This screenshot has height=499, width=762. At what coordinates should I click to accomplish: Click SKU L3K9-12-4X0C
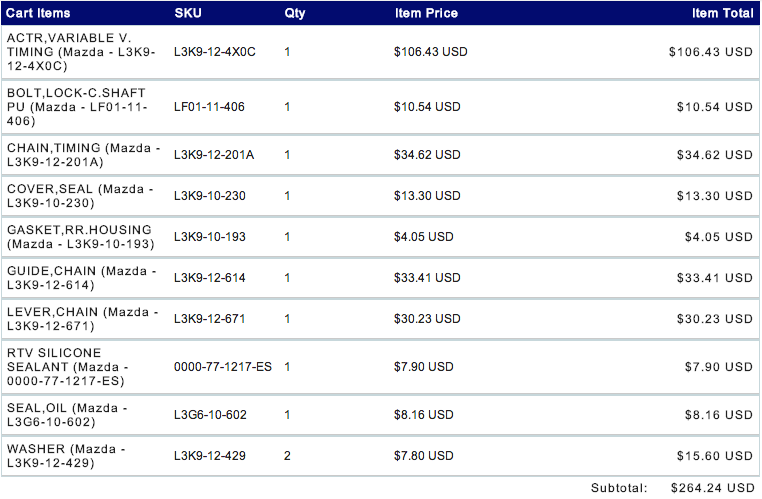point(214,52)
